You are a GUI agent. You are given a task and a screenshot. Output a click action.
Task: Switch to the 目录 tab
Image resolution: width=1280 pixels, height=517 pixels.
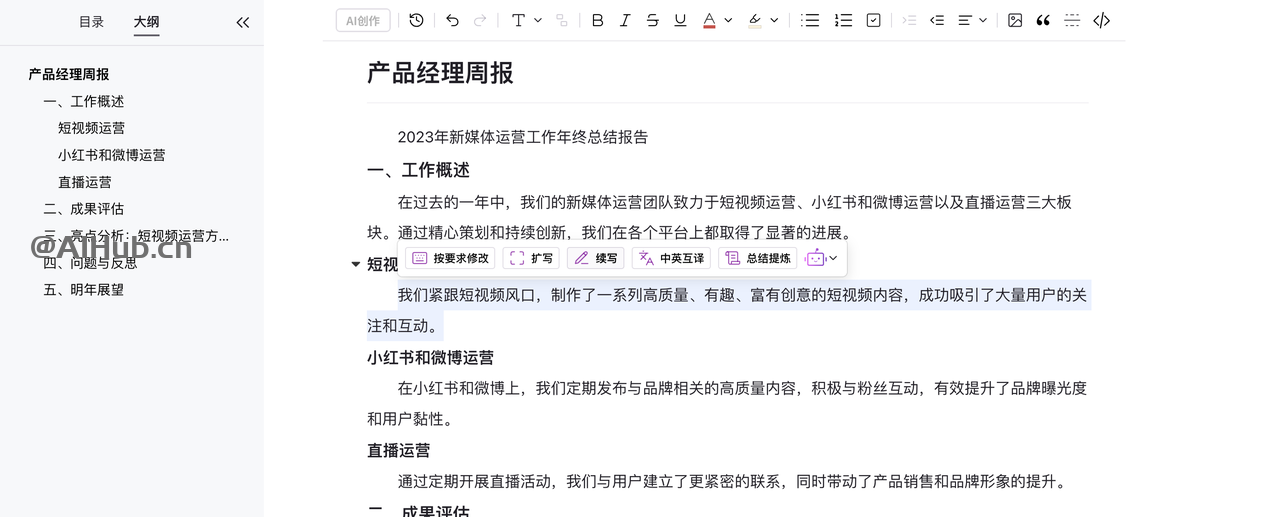pyautogui.click(x=91, y=22)
